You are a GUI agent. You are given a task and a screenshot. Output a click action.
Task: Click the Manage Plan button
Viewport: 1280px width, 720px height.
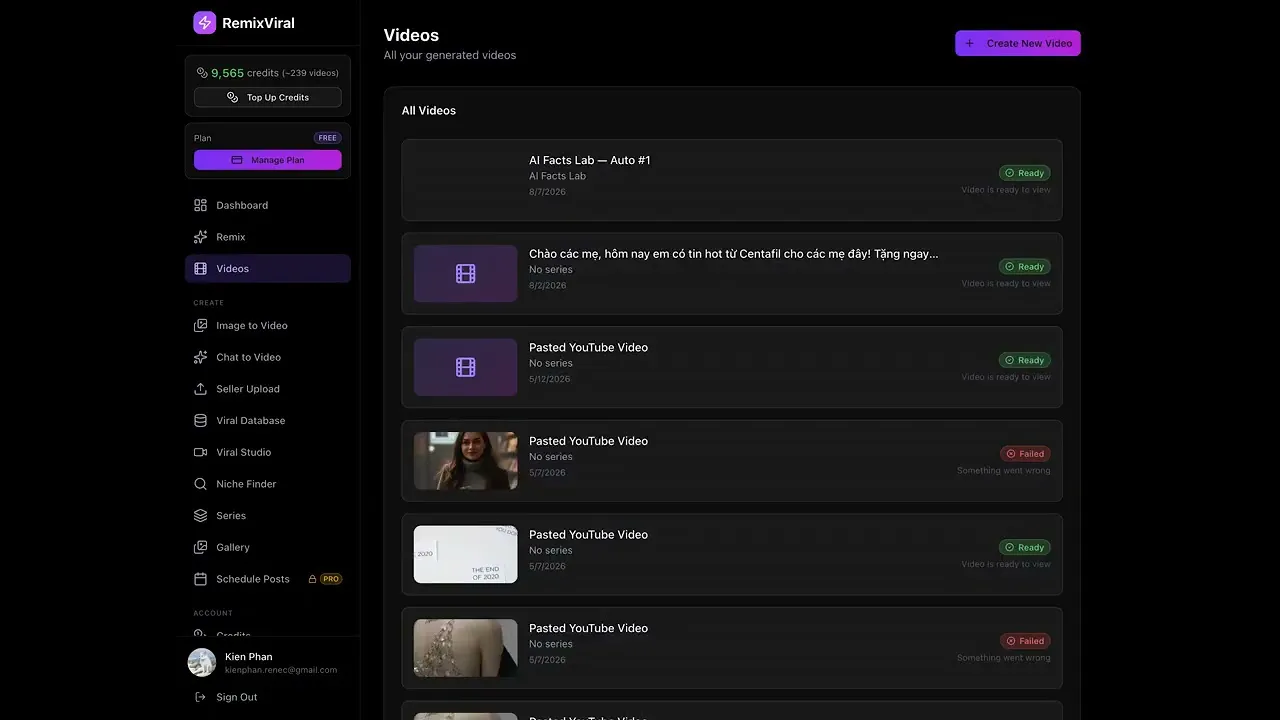[x=268, y=160]
